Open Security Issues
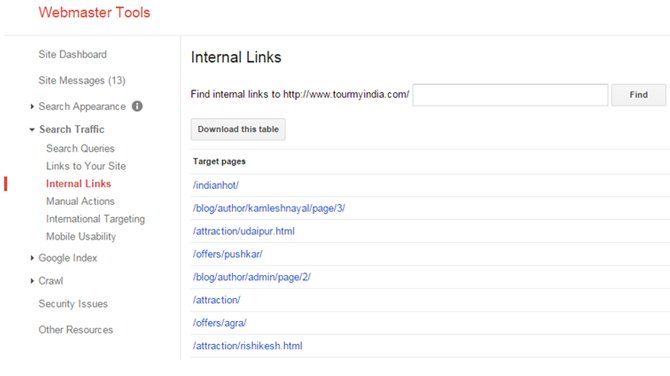The height and width of the screenshot is (376, 670). tap(73, 304)
